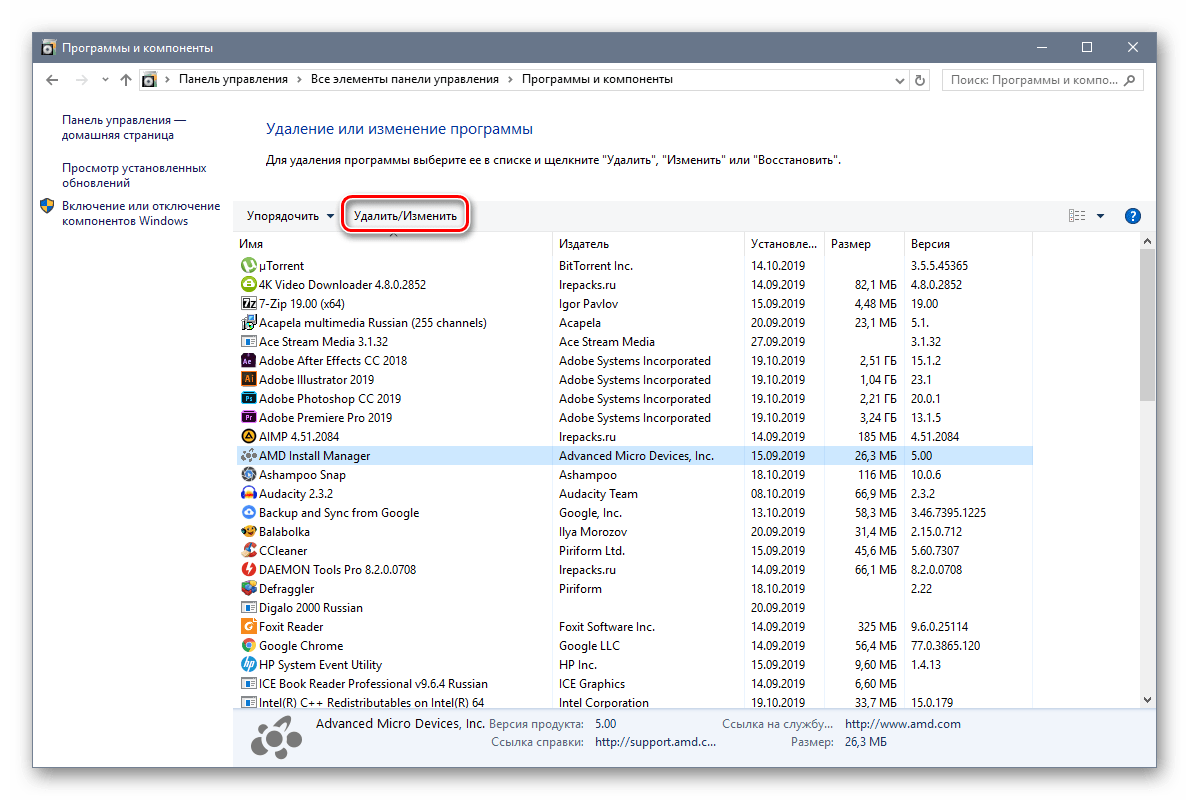Click the Audacity headphones icon
This screenshot has height=800, width=1189.
248,493
